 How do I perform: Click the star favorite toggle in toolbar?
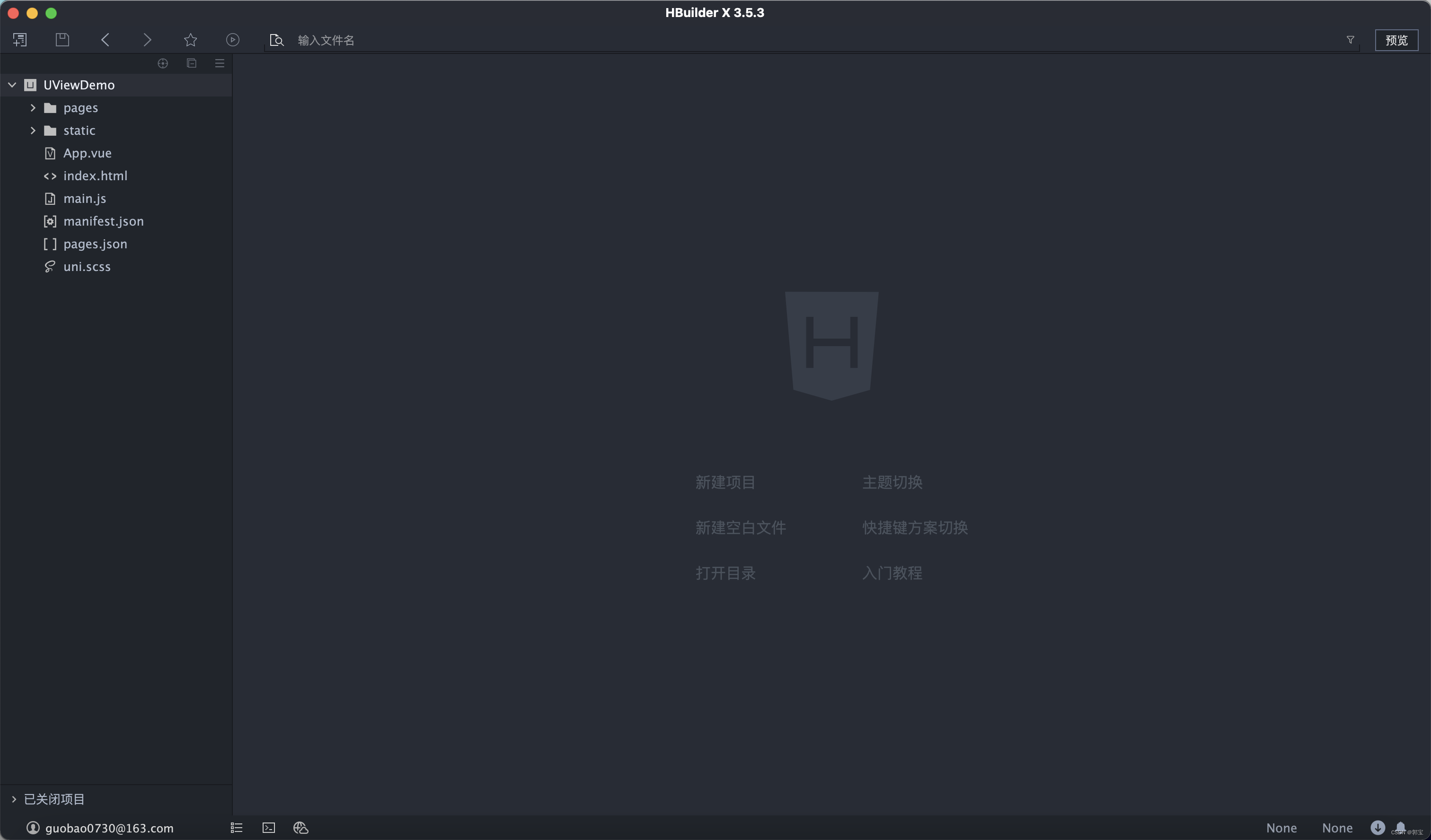point(190,40)
